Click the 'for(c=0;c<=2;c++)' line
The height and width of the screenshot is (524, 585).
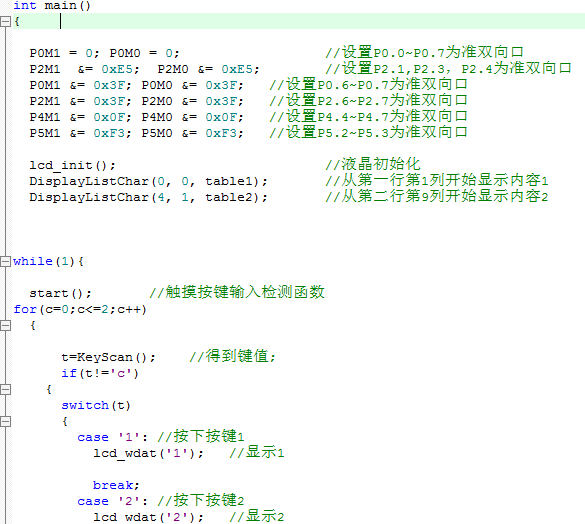(80, 309)
